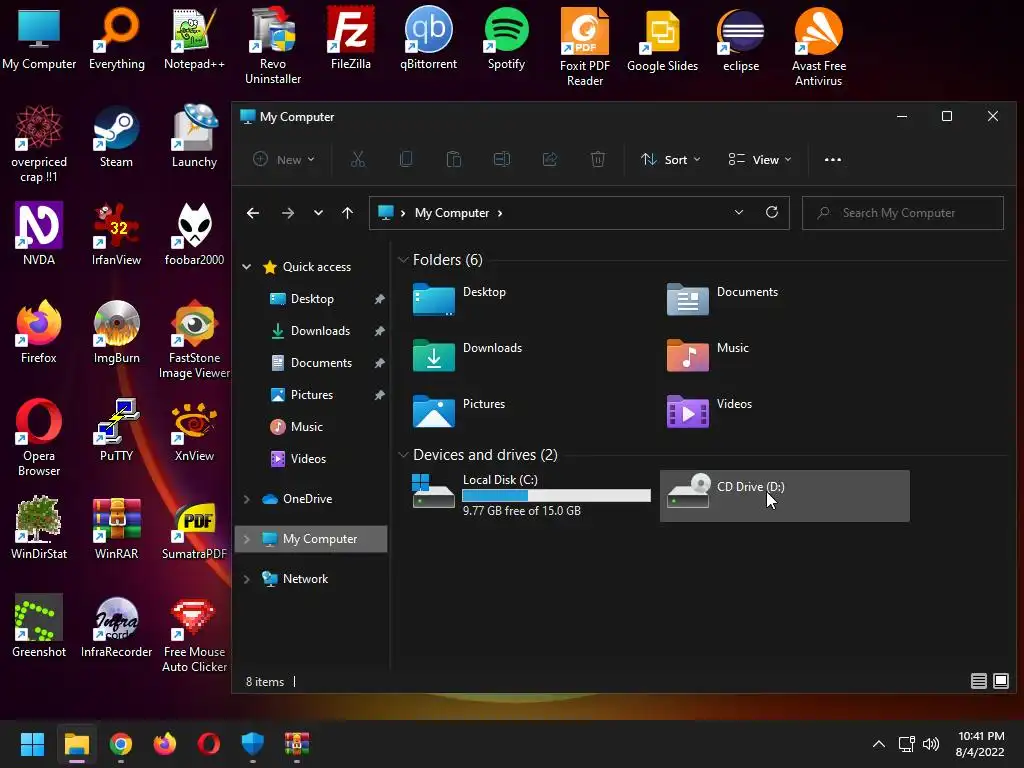Open the New dropdown menu
The width and height of the screenshot is (1024, 768).
pyautogui.click(x=283, y=159)
